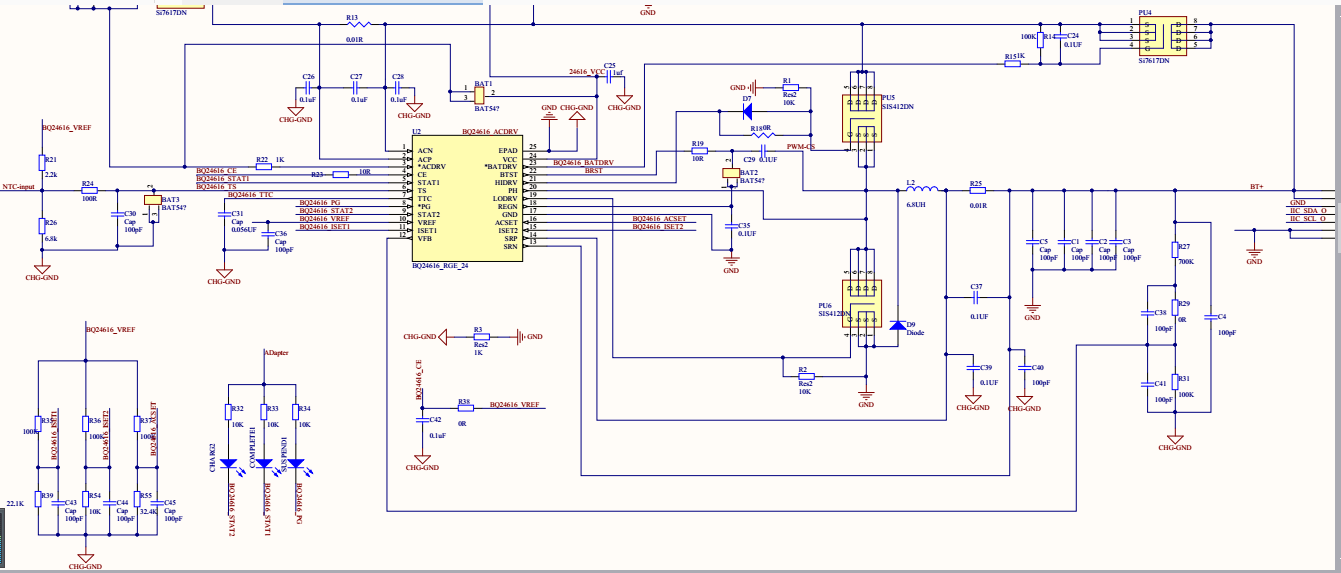Select the PU4 Si7617DN MOSFET symbol

1161,34
